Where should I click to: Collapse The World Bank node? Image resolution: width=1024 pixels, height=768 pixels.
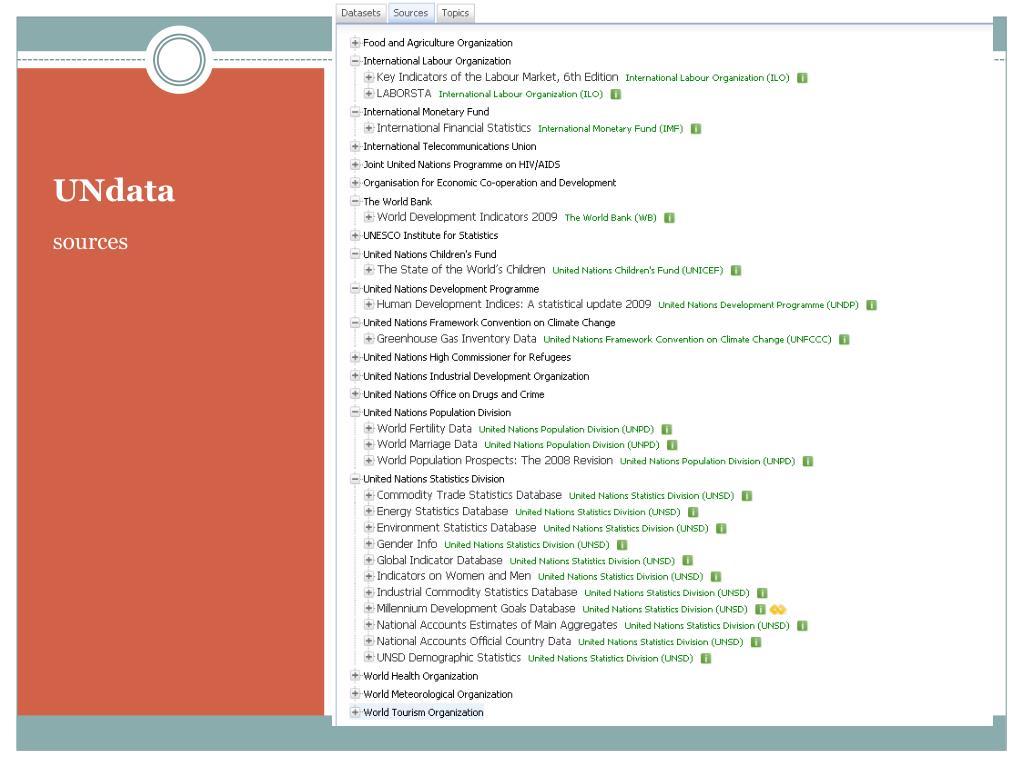coord(355,201)
